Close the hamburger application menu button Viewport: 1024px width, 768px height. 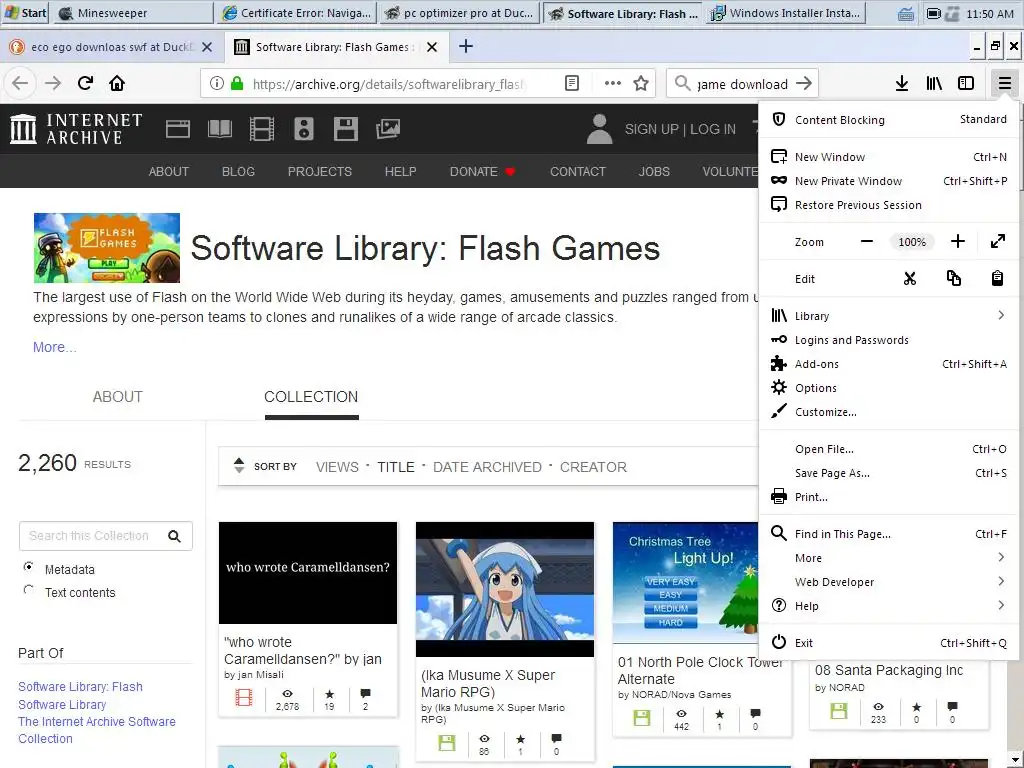point(1004,84)
